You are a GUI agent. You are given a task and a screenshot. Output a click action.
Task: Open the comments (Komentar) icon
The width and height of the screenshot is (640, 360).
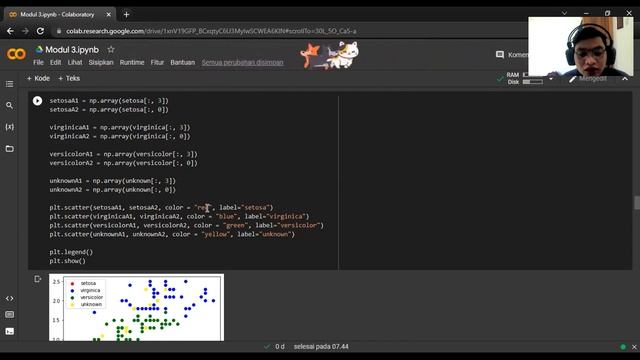[500, 55]
